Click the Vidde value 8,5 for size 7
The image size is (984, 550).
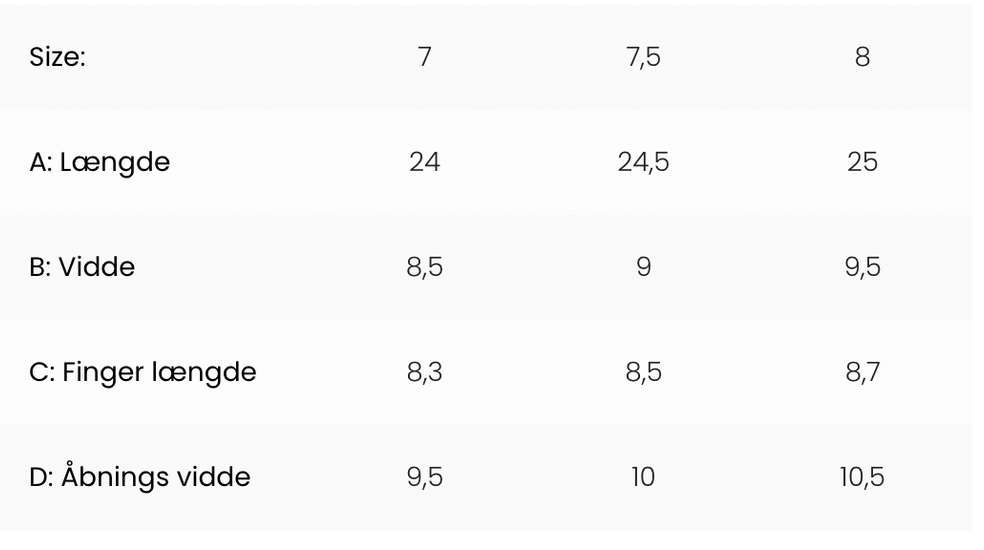tap(424, 267)
